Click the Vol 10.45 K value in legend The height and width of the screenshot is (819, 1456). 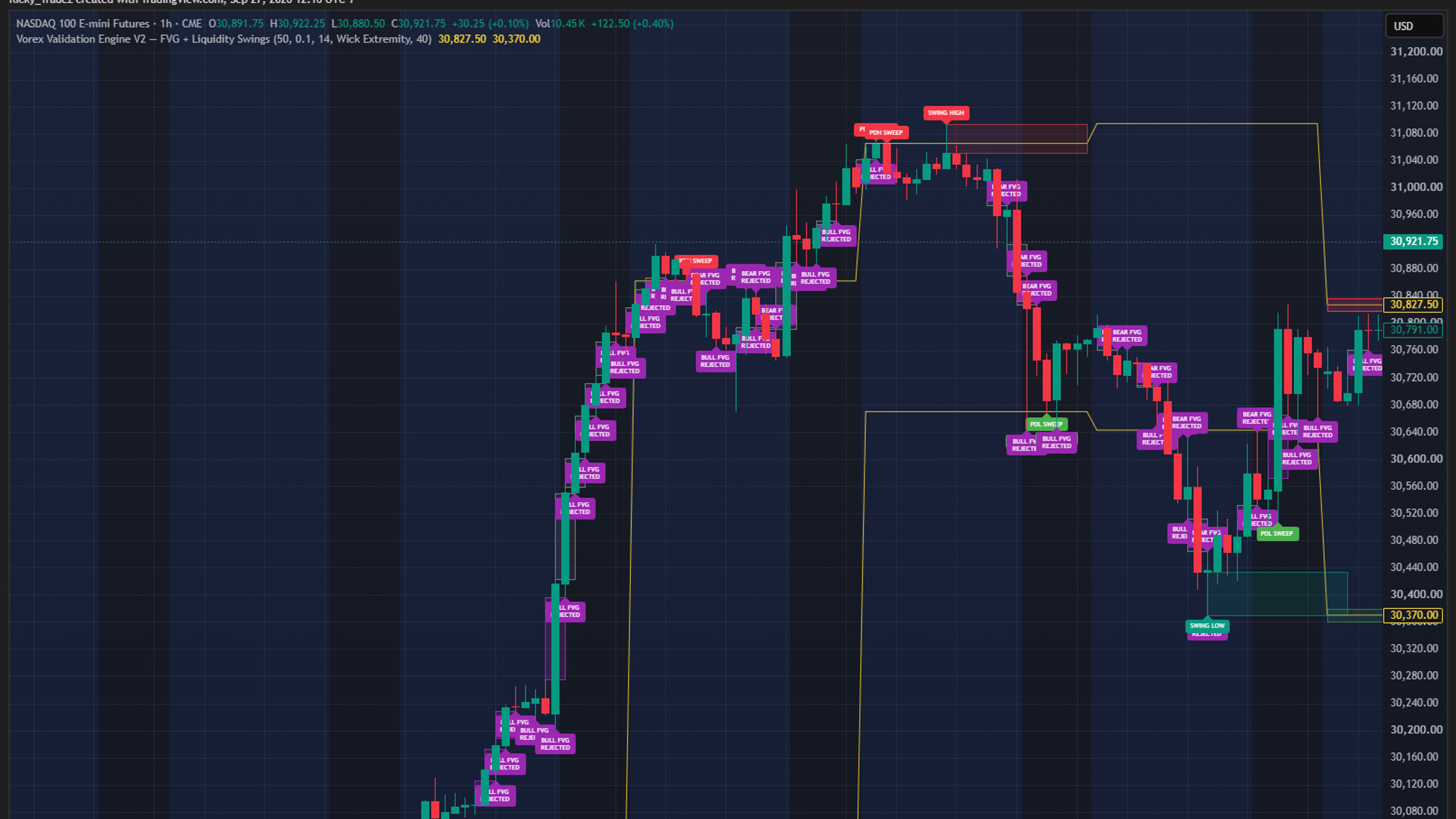click(x=560, y=24)
